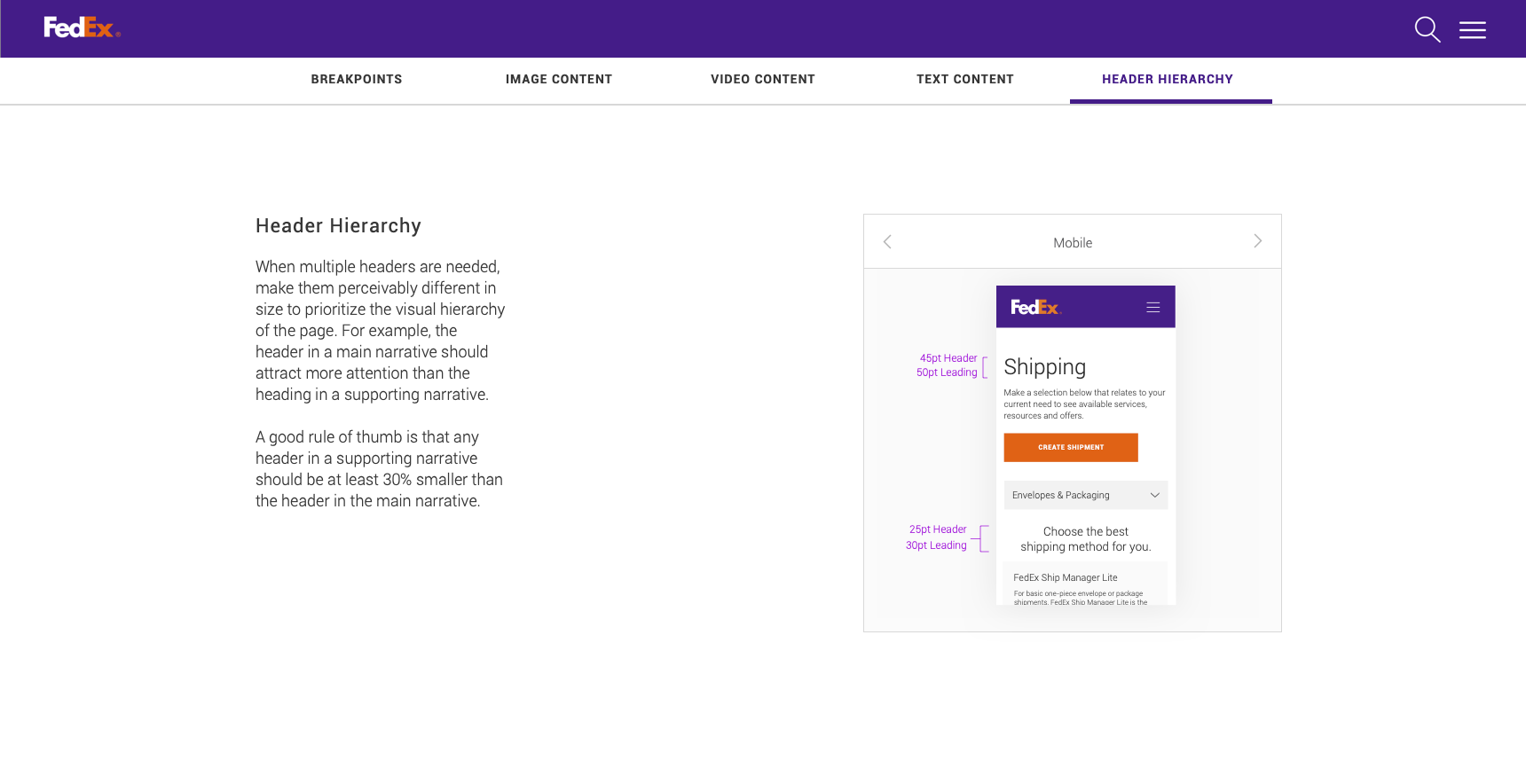
Task: Open the Image Content tab
Action: [558, 80]
